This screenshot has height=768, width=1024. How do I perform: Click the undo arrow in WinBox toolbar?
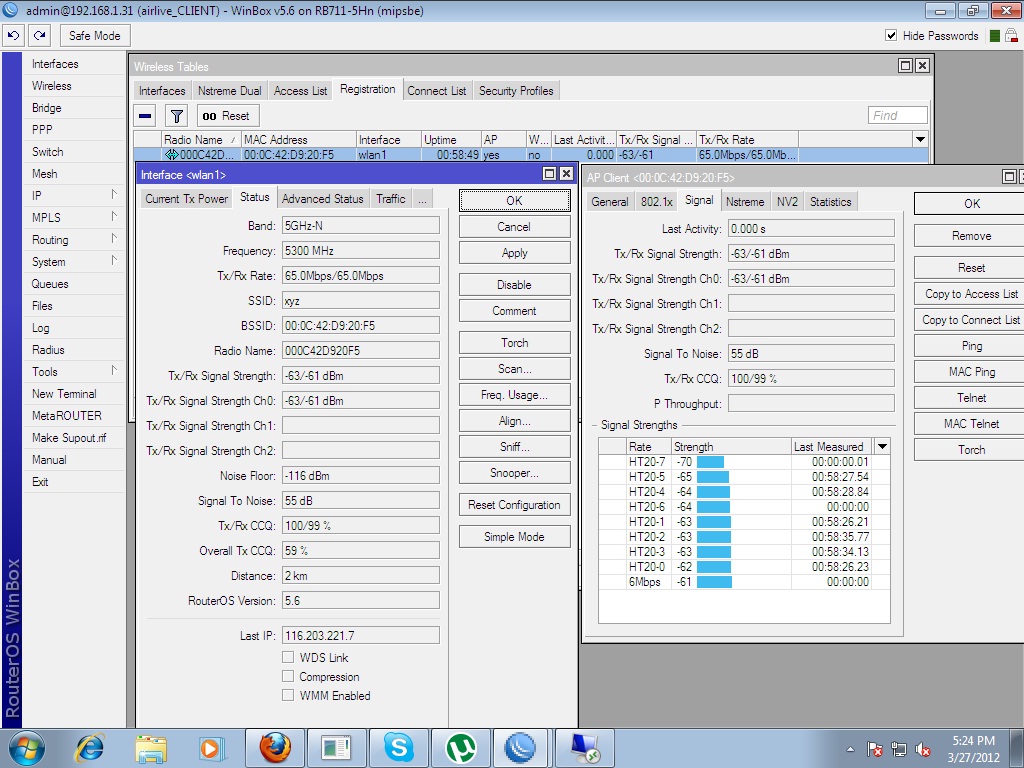click(13, 35)
